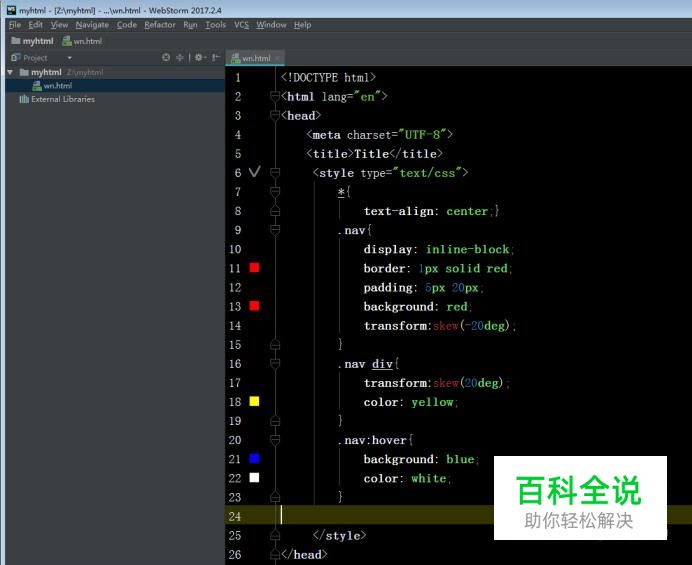692x565 pixels.
Task: Fold the style block on line 6
Action: (x=275, y=173)
